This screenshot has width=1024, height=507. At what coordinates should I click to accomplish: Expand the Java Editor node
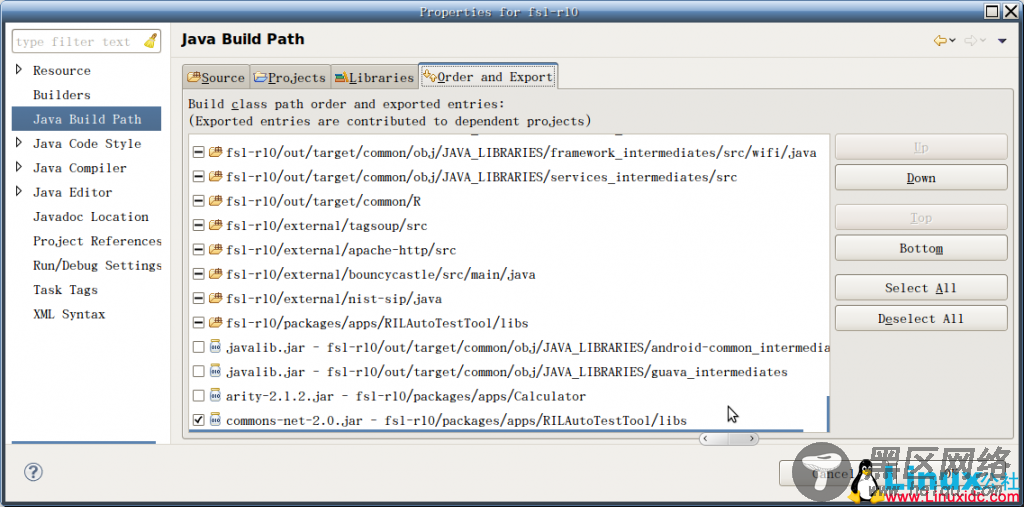pyautogui.click(x=18, y=191)
